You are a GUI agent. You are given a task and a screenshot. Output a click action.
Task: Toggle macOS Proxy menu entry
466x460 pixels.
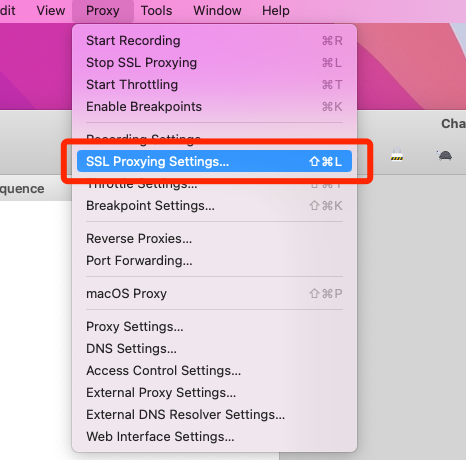pos(214,294)
